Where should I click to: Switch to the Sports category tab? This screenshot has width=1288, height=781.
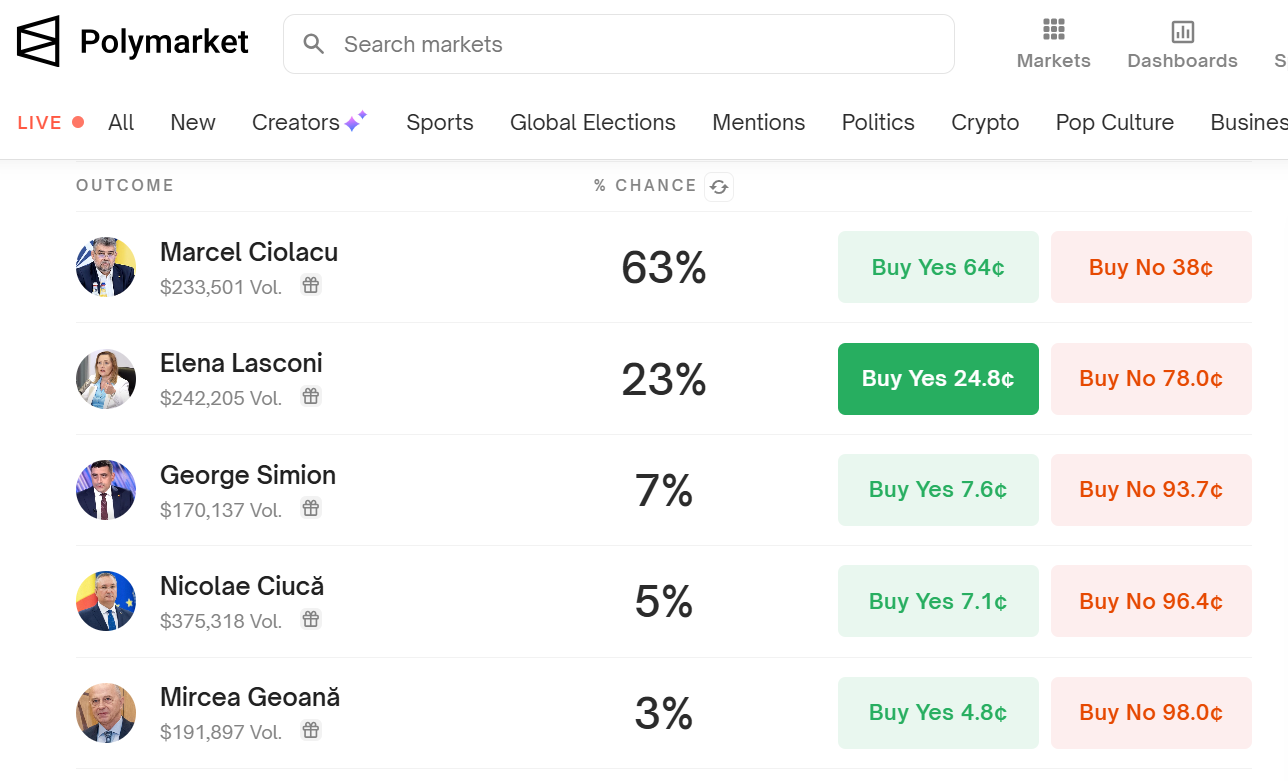439,122
